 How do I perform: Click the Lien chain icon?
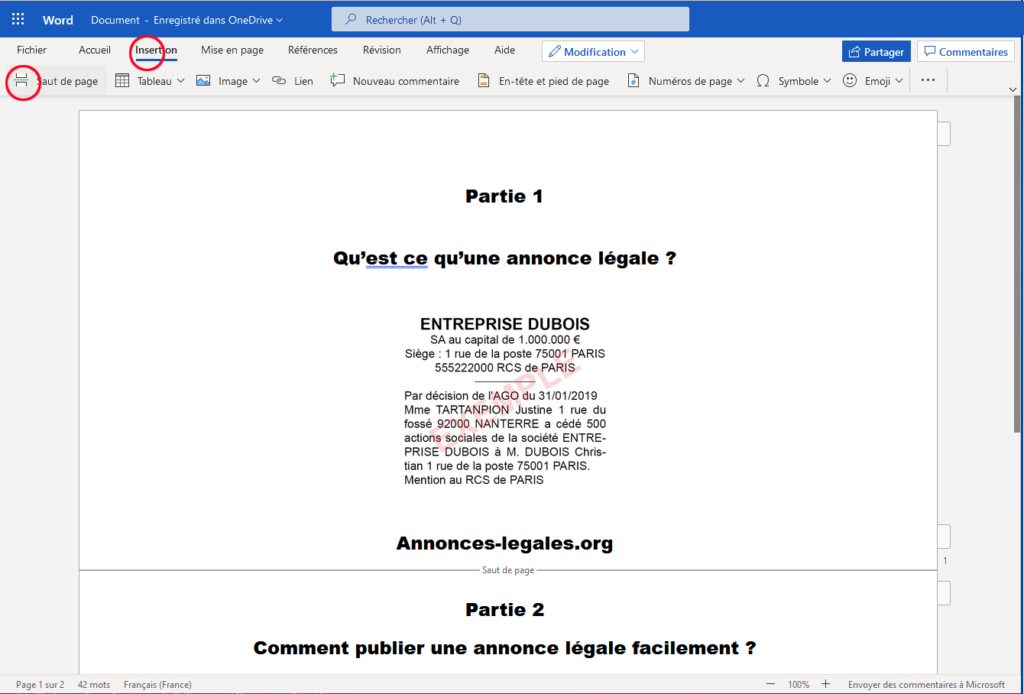279,81
